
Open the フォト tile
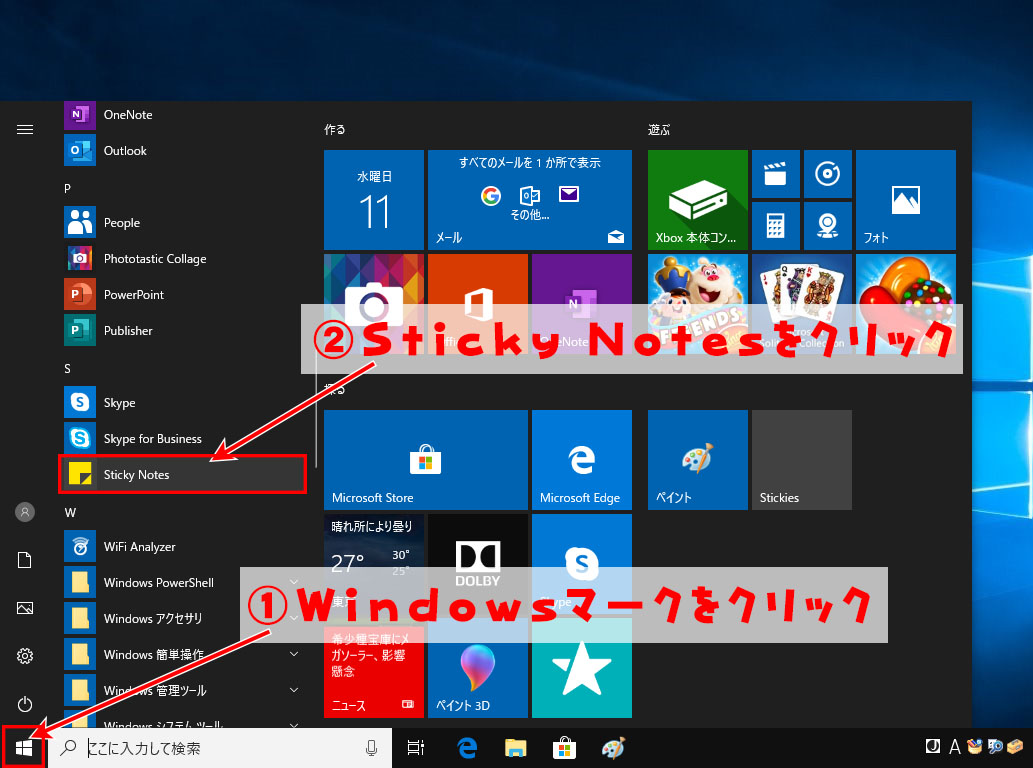906,200
